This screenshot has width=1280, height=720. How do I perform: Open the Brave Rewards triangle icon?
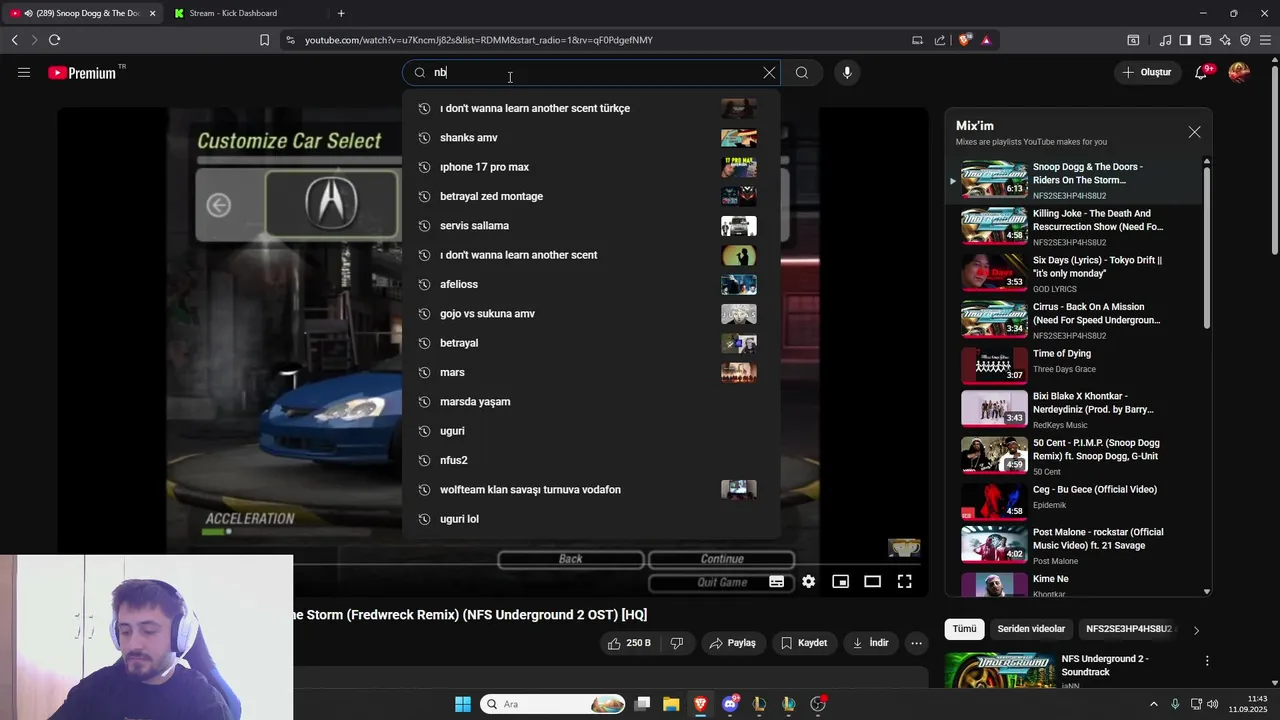coord(986,40)
